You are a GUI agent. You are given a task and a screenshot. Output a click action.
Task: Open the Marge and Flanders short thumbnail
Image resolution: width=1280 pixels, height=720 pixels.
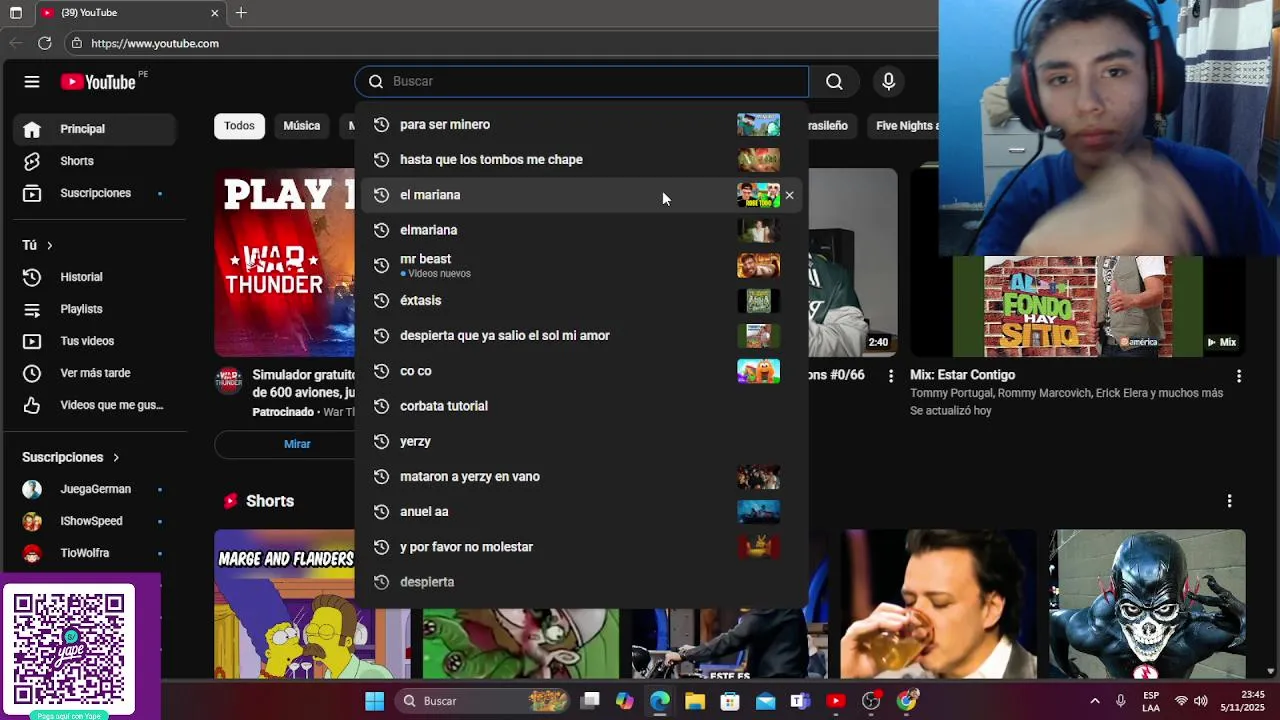click(285, 604)
